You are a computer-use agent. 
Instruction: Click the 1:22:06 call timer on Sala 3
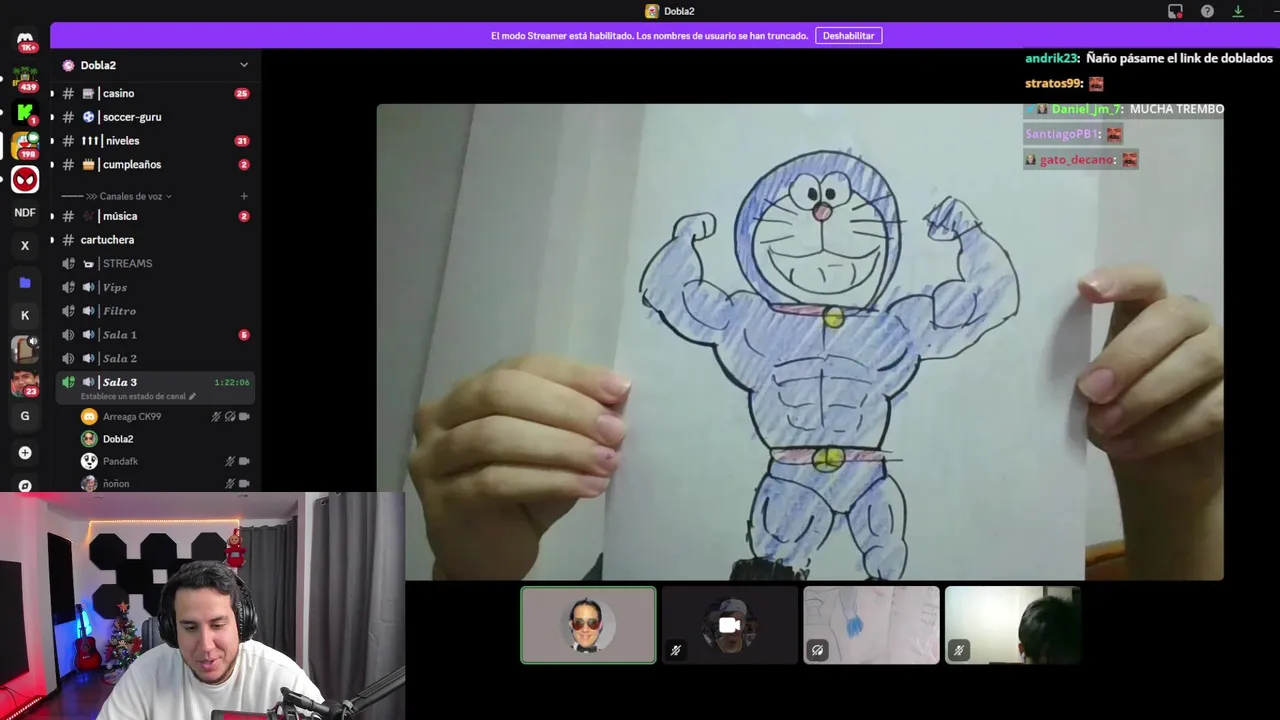232,383
